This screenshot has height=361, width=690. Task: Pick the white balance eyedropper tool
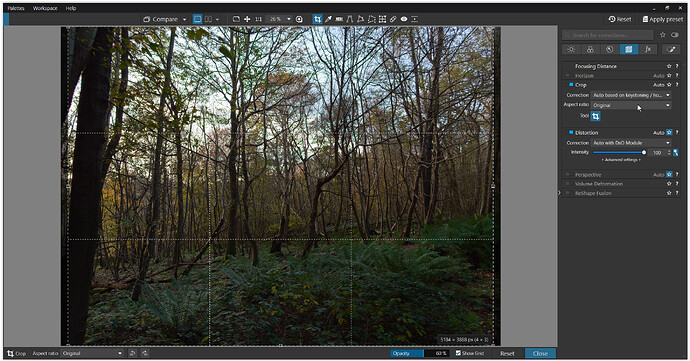tap(328, 19)
